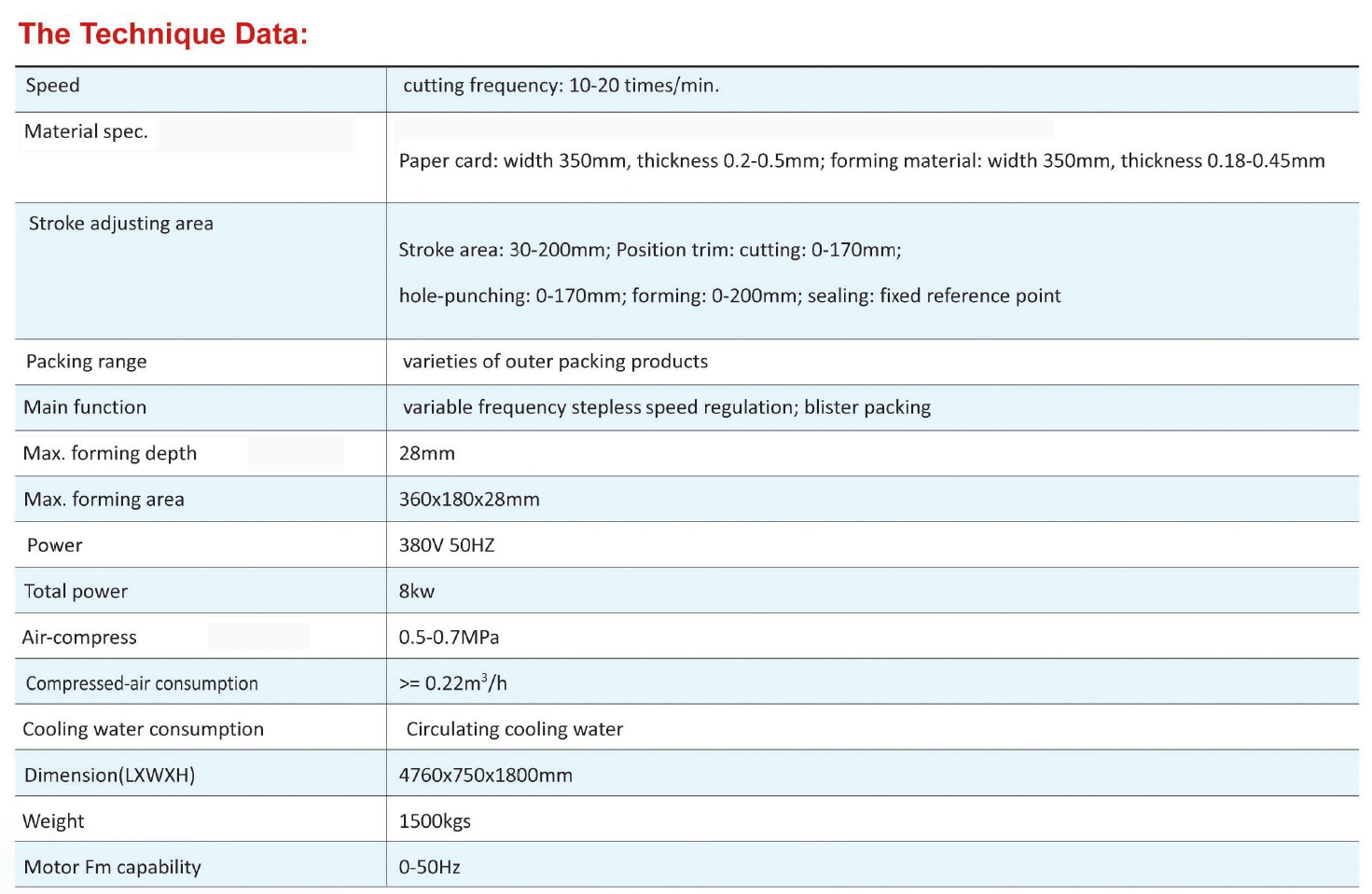
Task: Click "varieties of outer packing products" text
Action: (555, 362)
